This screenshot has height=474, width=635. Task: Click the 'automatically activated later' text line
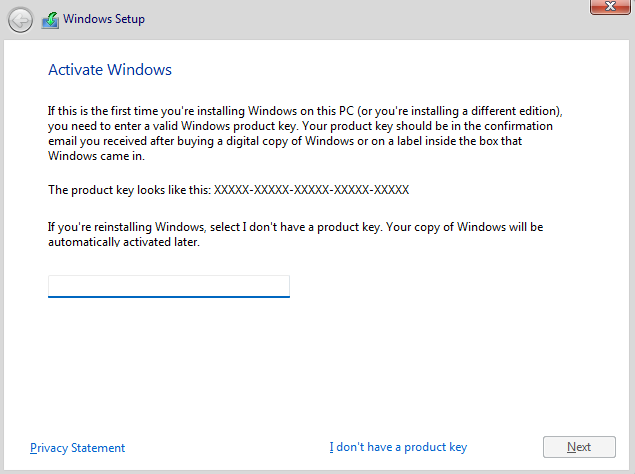124,242
